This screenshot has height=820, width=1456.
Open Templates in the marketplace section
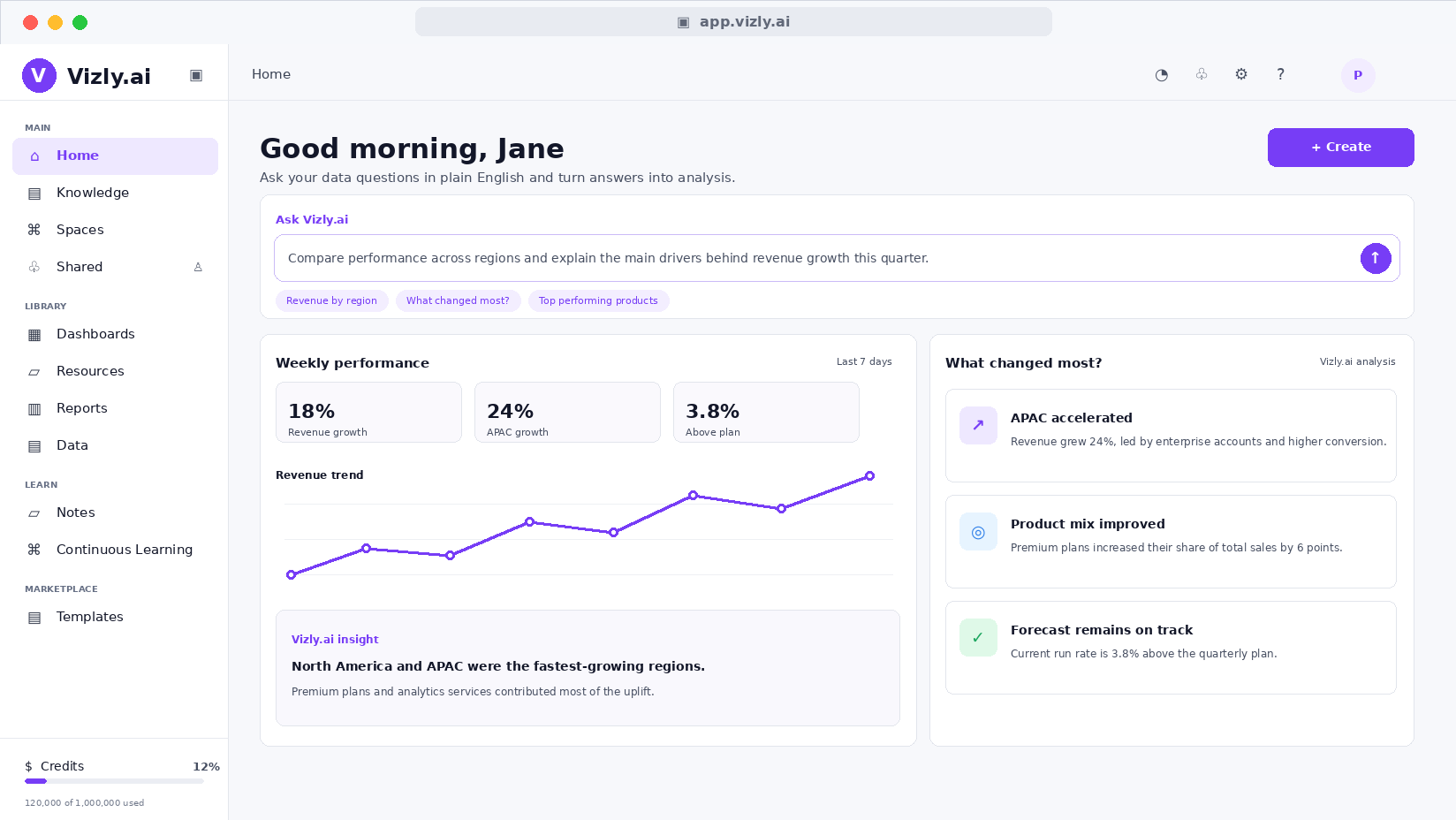(115, 618)
